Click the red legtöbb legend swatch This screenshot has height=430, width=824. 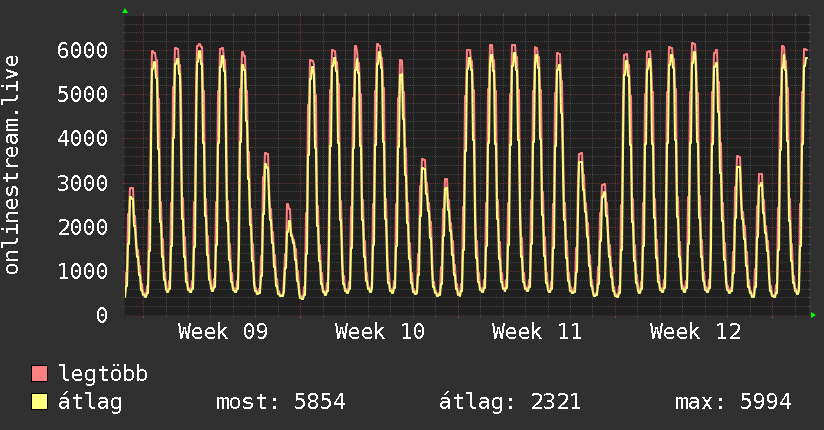(x=40, y=374)
